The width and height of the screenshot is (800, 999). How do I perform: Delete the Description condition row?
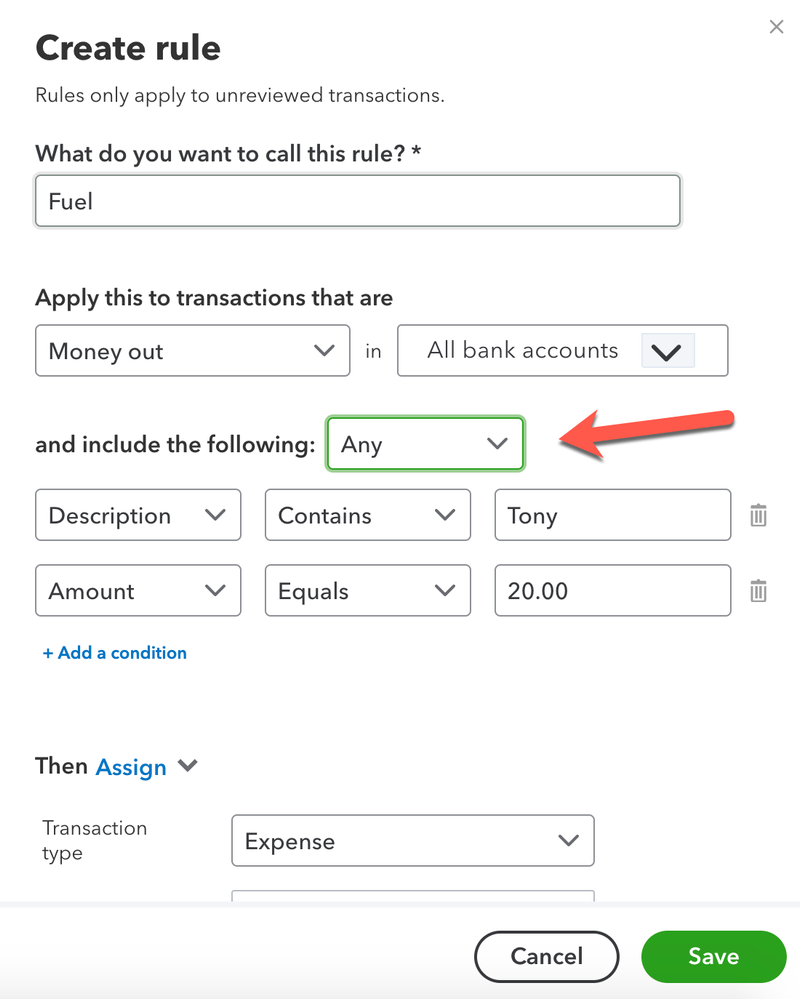[x=758, y=515]
